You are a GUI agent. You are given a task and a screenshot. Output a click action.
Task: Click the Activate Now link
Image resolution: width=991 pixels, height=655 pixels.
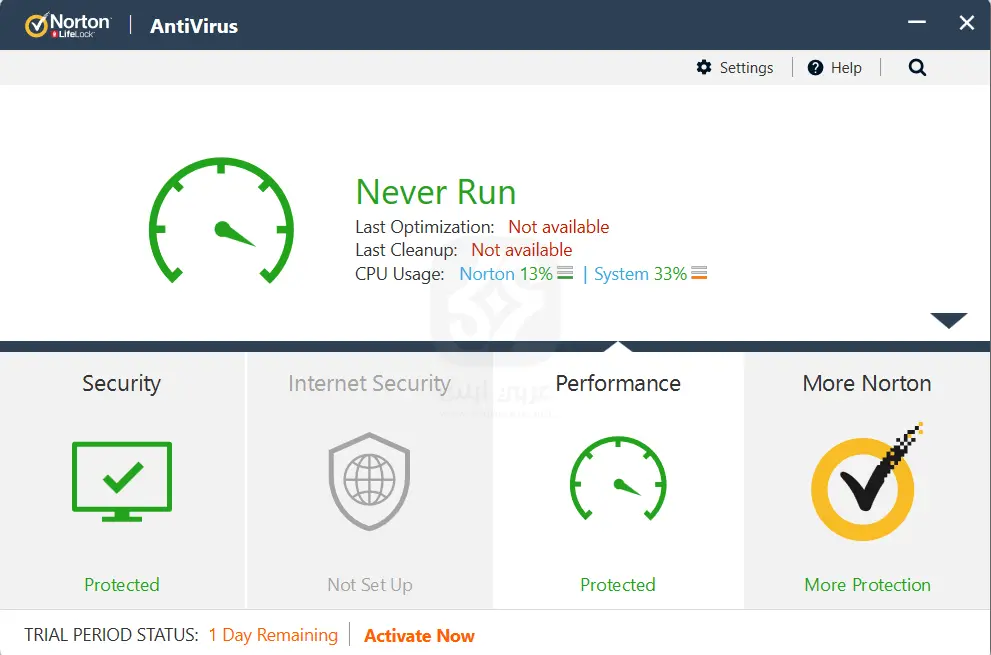pos(419,636)
